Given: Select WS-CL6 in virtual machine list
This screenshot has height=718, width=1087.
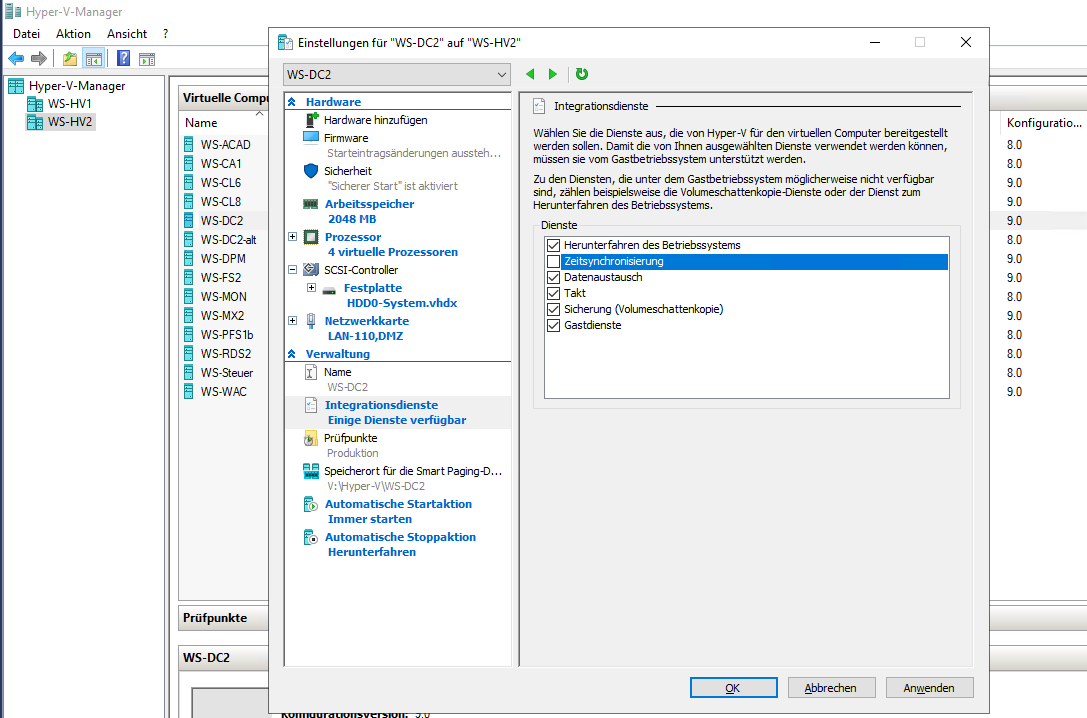Looking at the screenshot, I should [x=220, y=182].
